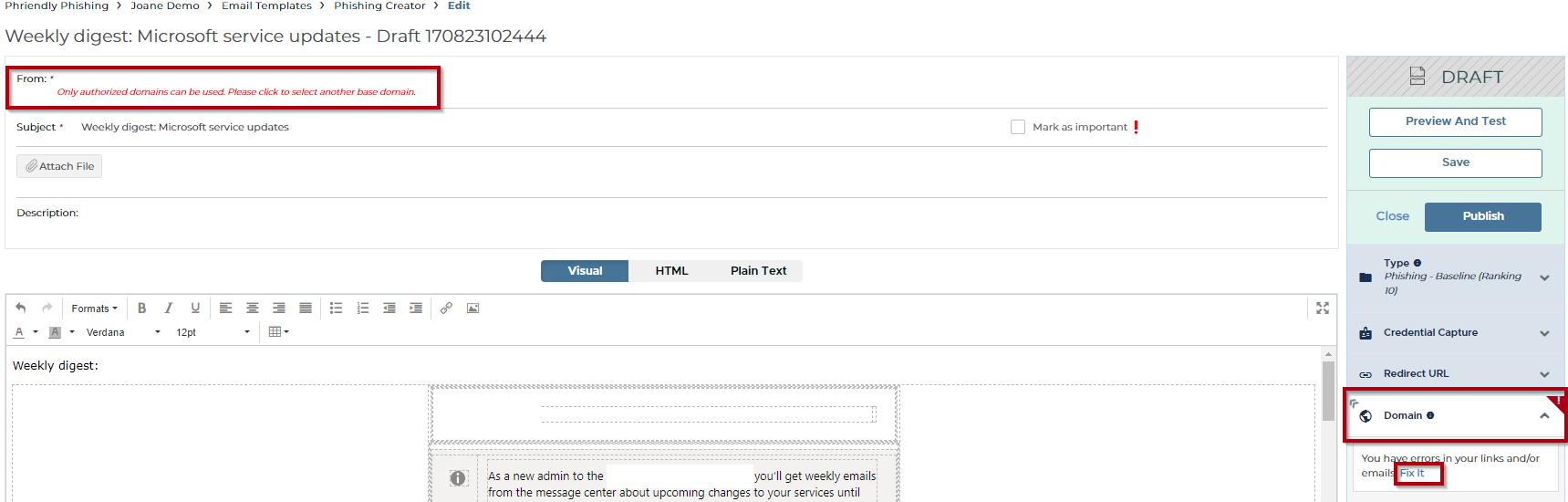Switch to the HTML tab
Screen dimensions: 1568x502
click(x=671, y=271)
